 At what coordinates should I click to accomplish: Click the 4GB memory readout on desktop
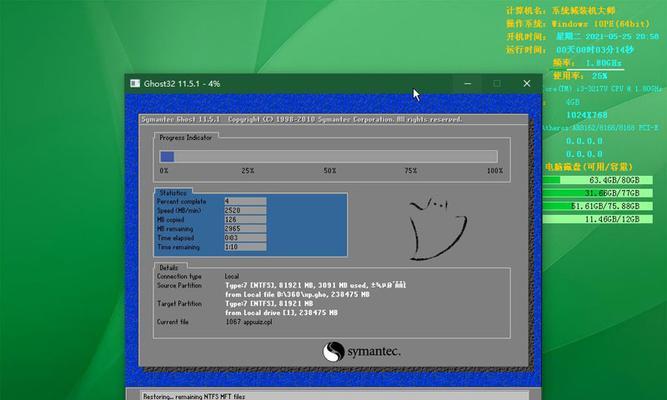(x=573, y=102)
